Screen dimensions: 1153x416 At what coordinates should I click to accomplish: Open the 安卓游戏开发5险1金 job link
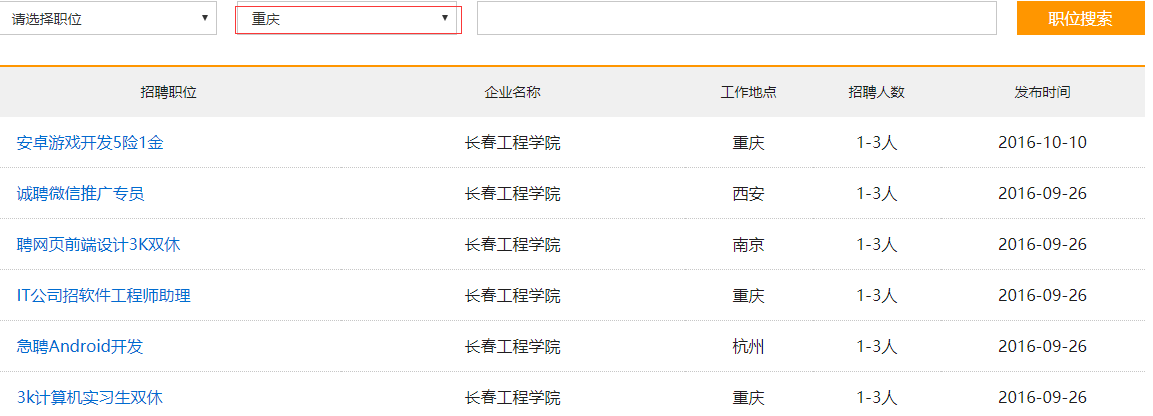pos(90,142)
